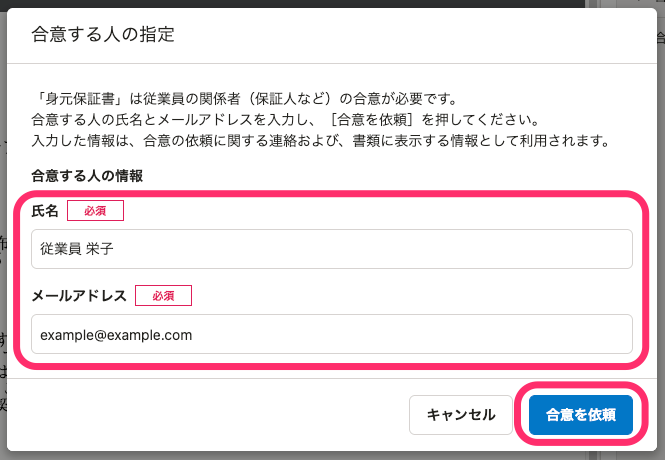Click the bracketed [合意を依頼] text in the instructions
Image resolution: width=665 pixels, height=460 pixels.
coord(372,120)
